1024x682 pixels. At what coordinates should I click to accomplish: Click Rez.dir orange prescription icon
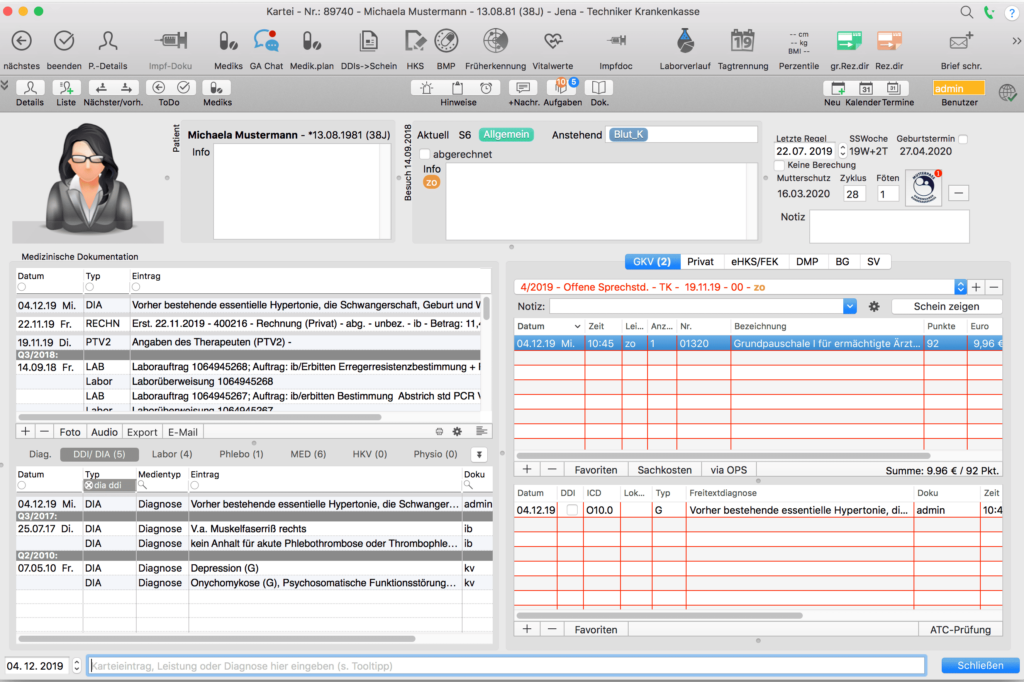[x=889, y=41]
